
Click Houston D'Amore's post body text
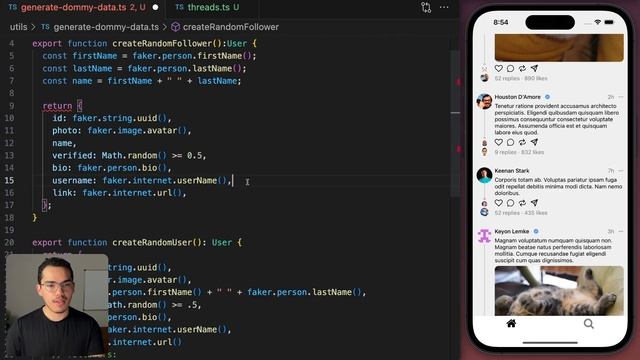556,119
